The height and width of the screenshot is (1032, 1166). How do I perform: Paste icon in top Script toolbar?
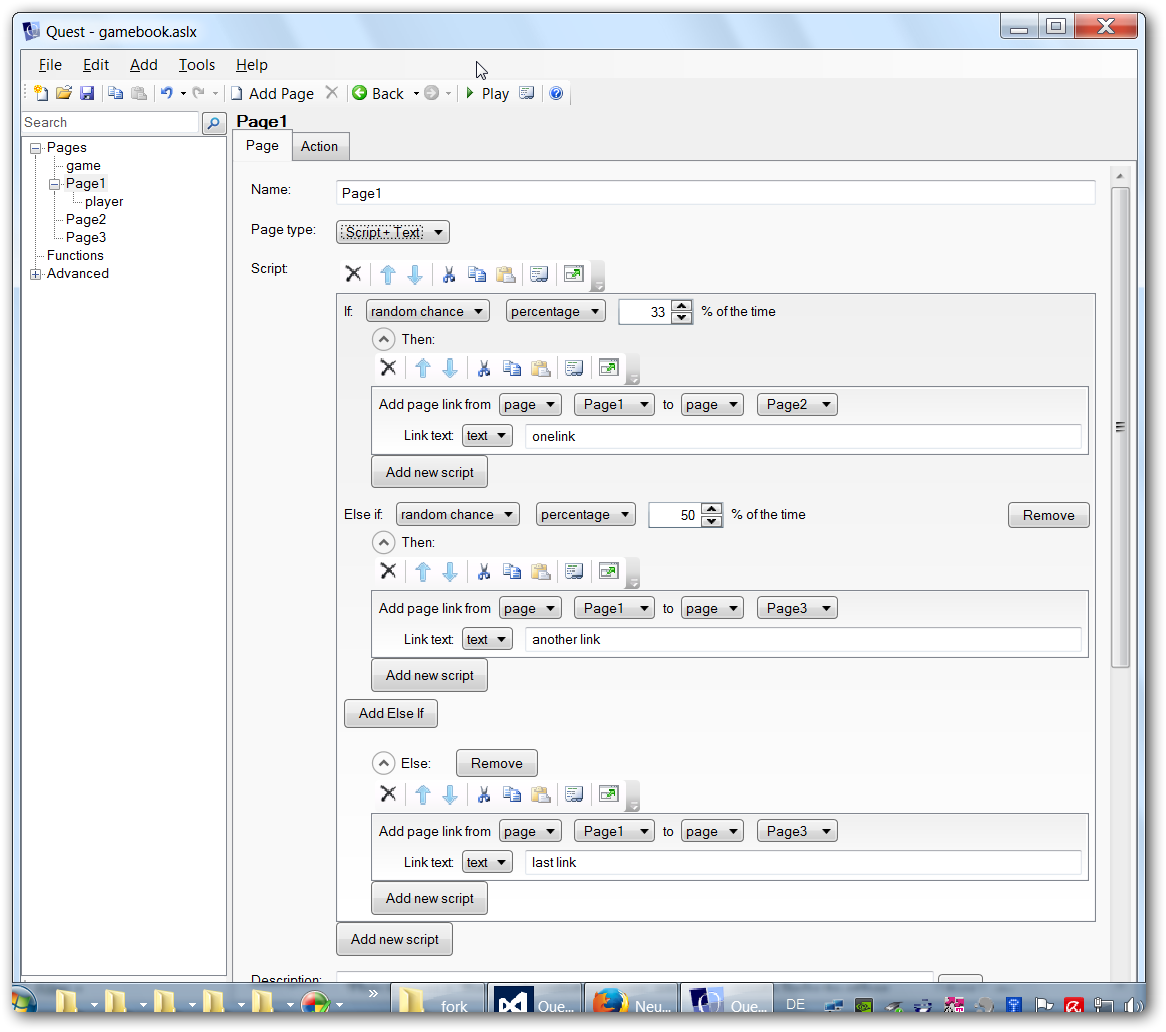point(506,274)
